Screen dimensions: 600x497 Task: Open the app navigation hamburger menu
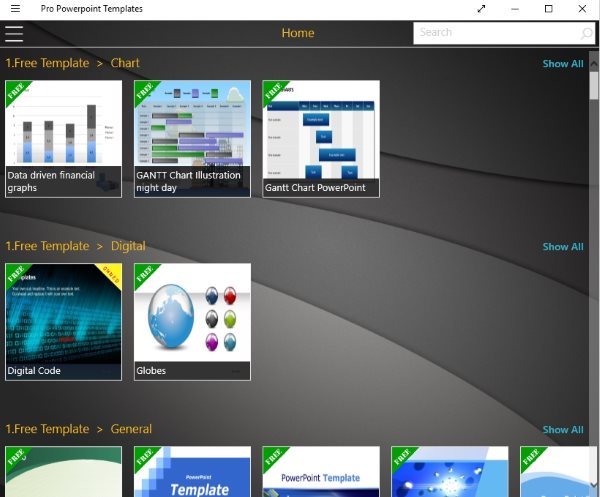(14, 34)
